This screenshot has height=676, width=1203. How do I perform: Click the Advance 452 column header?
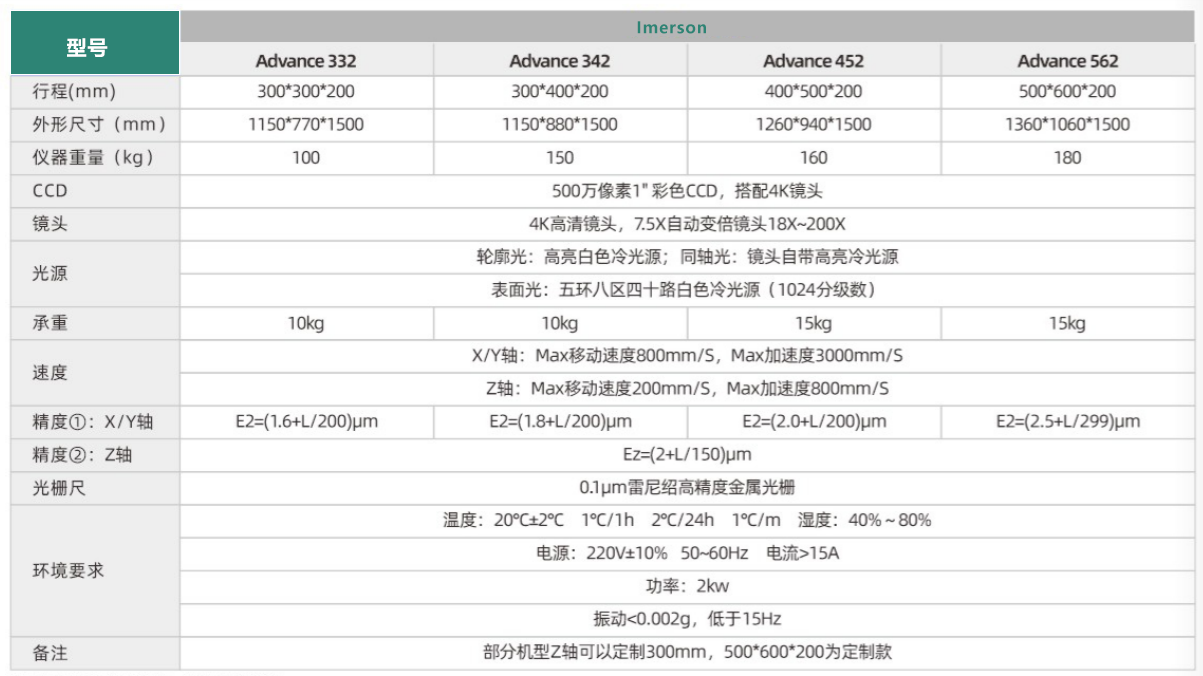point(814,61)
